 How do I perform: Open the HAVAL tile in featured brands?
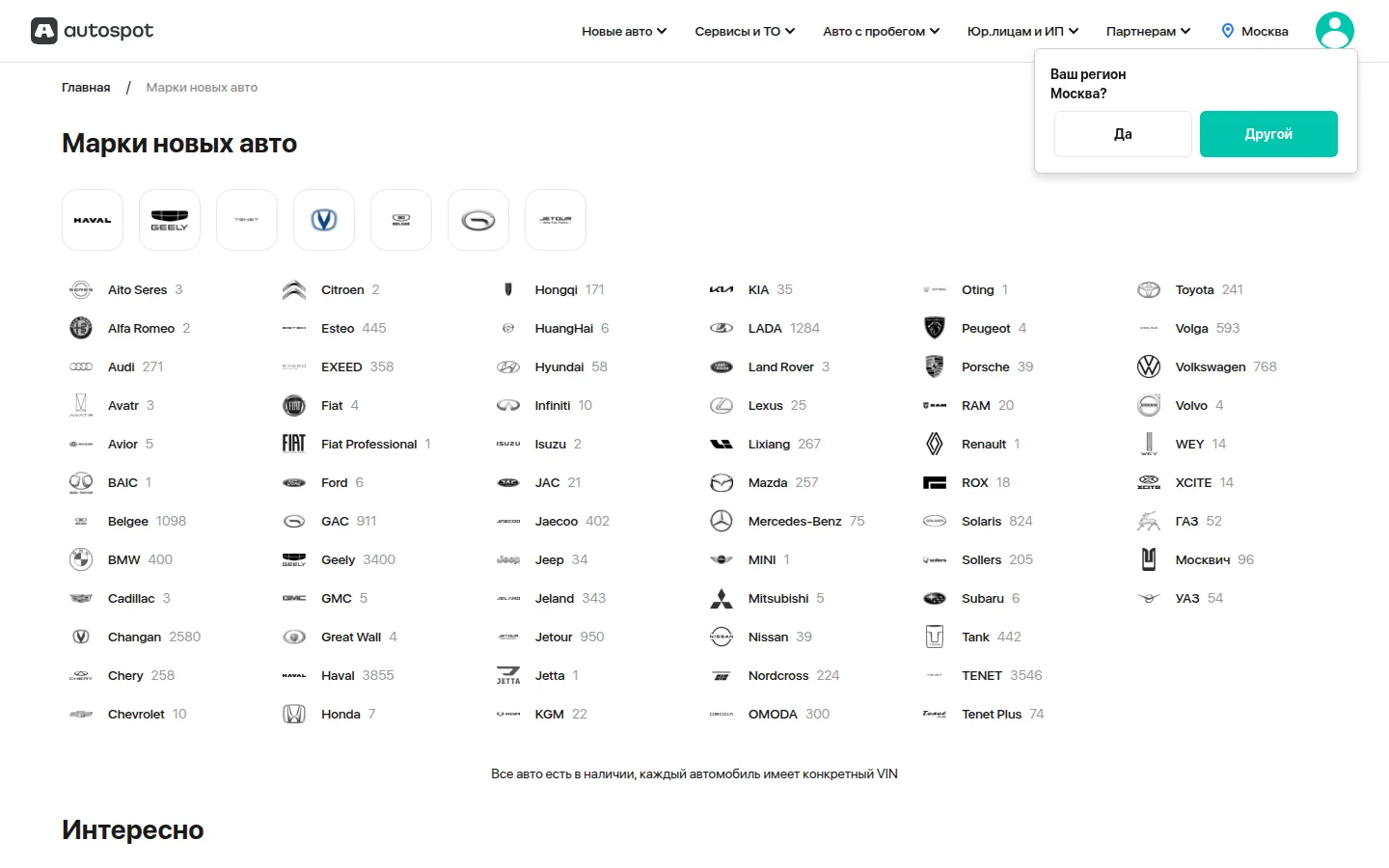pos(93,220)
